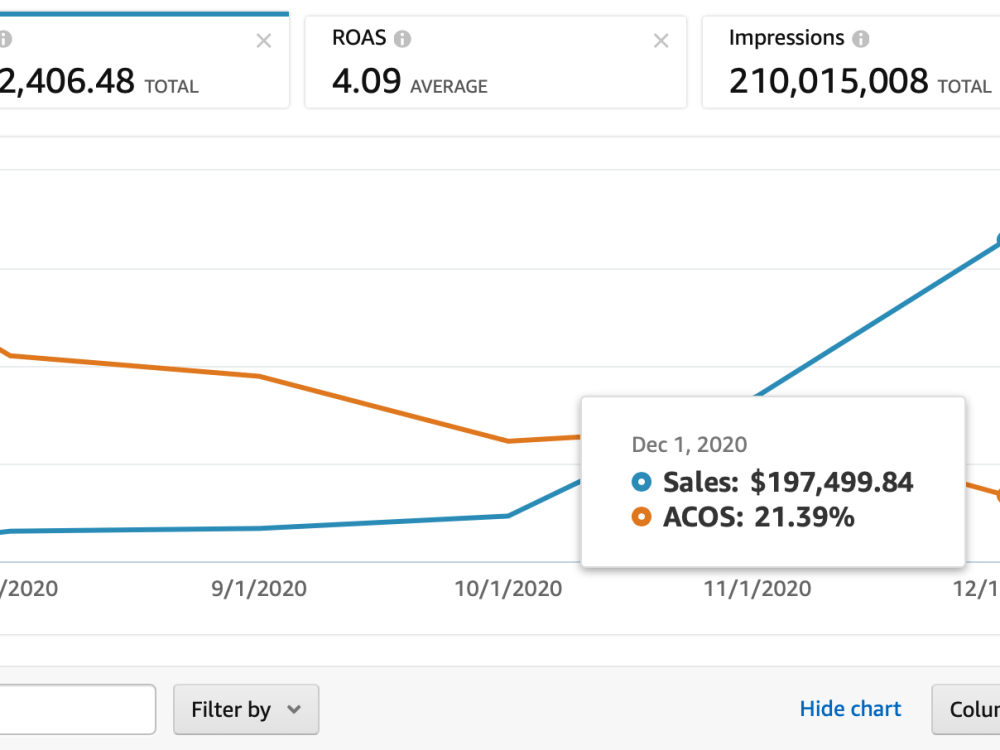Select the first highlighted total metric card
The height and width of the screenshot is (750, 1000).
pyautogui.click(x=144, y=61)
